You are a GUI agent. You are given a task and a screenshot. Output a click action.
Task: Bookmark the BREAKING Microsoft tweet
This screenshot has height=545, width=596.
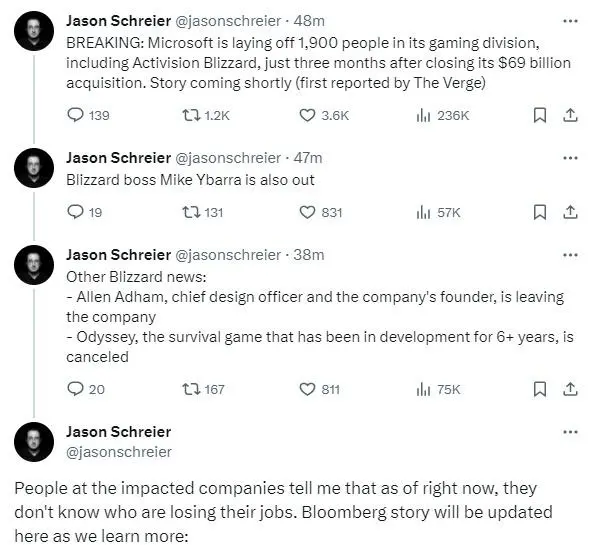(540, 115)
